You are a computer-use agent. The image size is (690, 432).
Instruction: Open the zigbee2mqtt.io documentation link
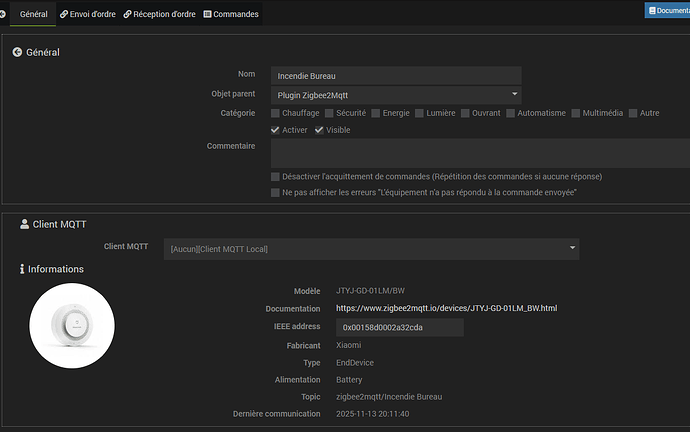click(x=445, y=308)
